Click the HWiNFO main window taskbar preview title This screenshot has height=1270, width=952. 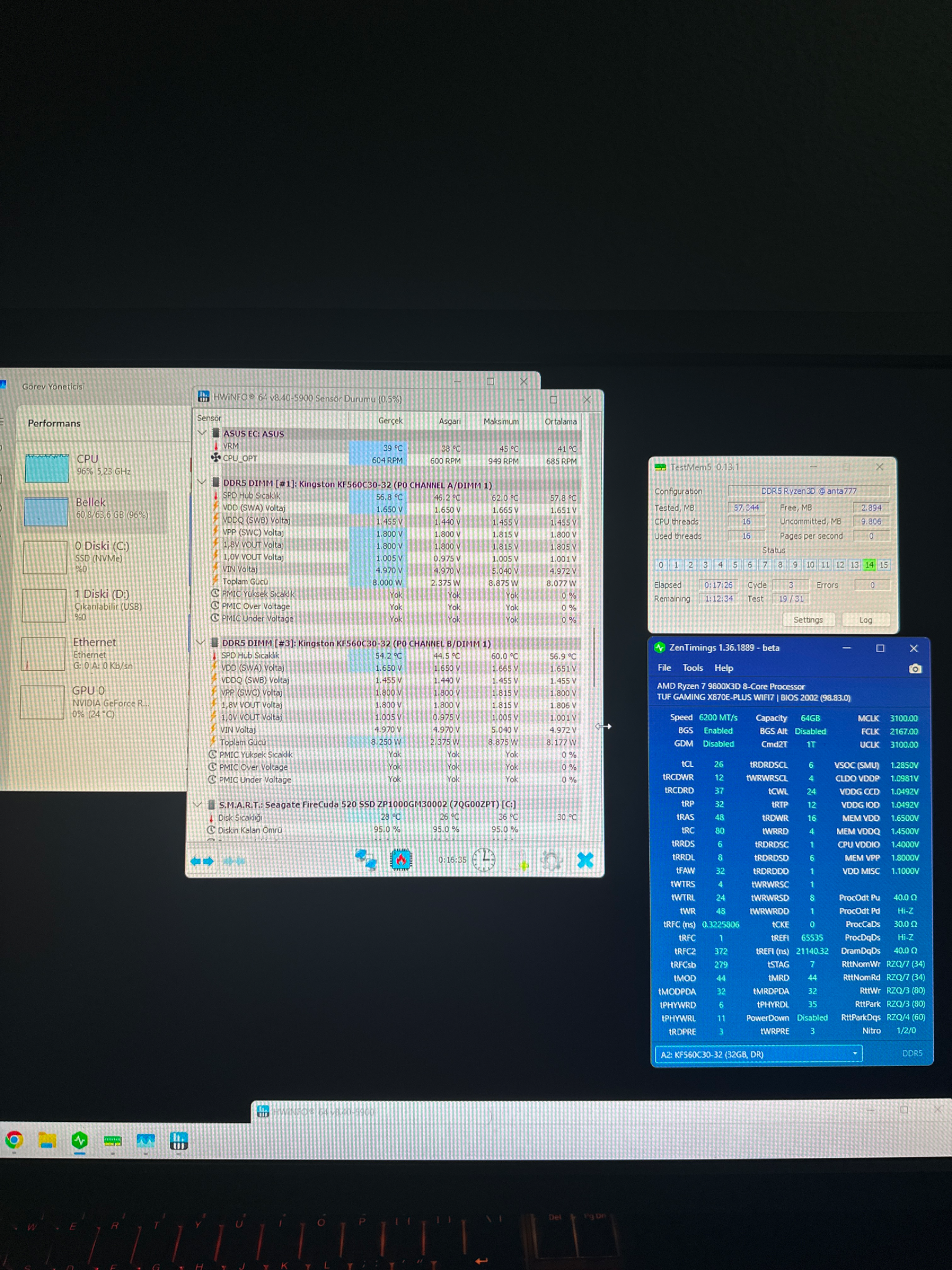[x=323, y=1111]
